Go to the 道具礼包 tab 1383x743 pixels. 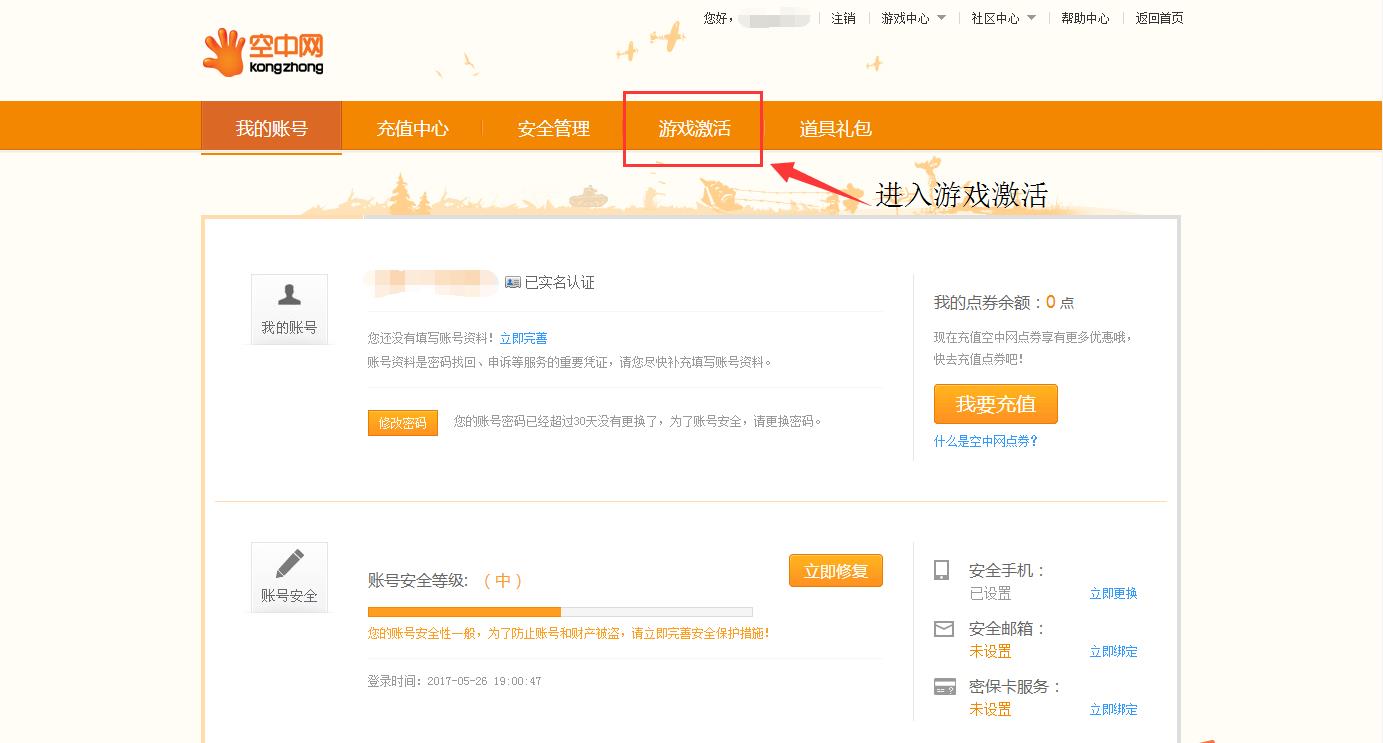(835, 129)
